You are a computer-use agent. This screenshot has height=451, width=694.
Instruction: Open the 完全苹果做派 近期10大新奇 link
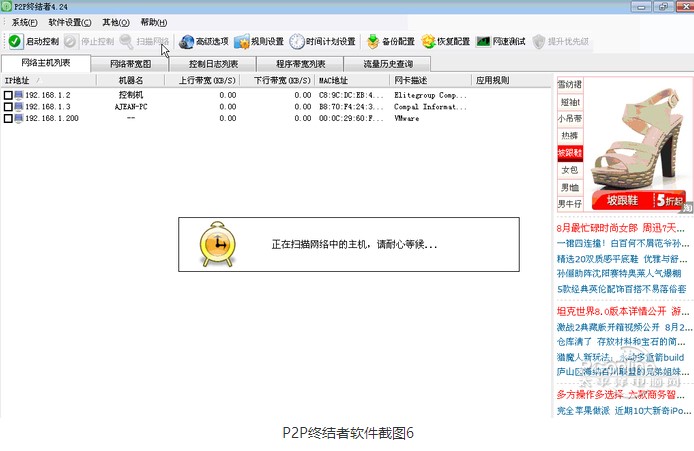tap(624, 411)
